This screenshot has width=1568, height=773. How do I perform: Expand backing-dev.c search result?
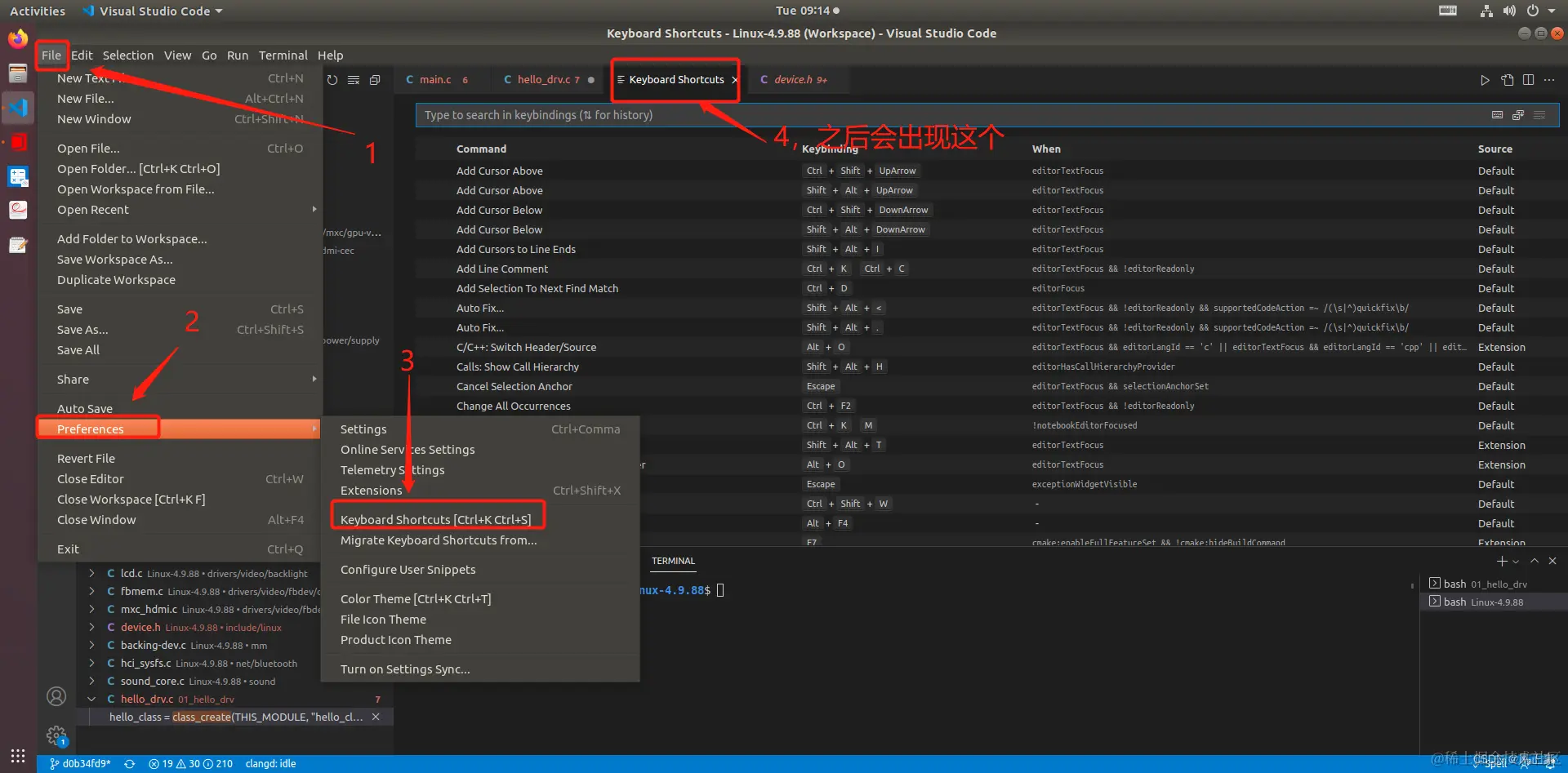[x=91, y=646]
